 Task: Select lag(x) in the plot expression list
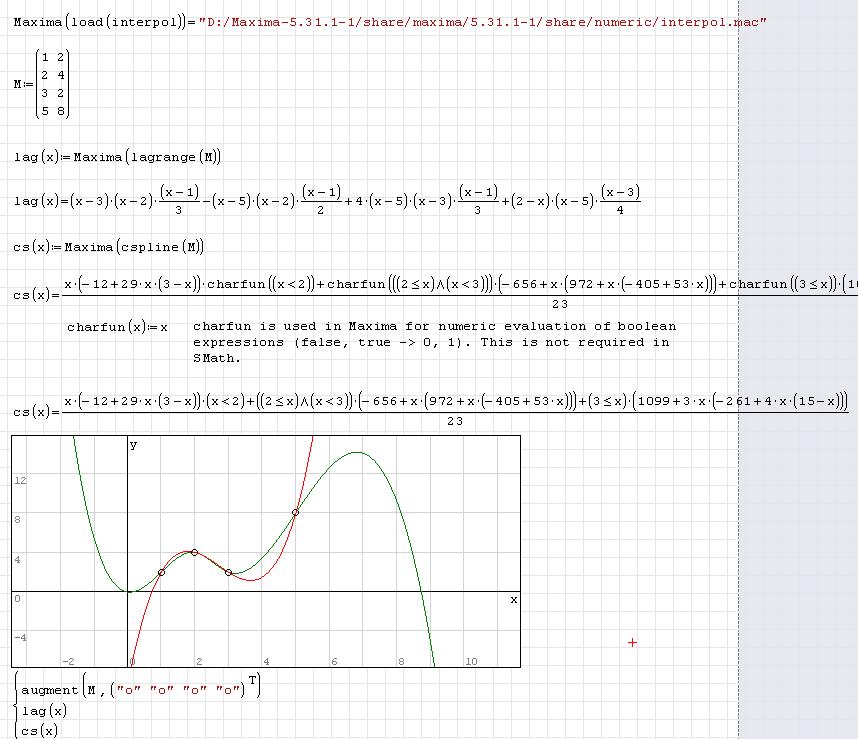[x=45, y=711]
